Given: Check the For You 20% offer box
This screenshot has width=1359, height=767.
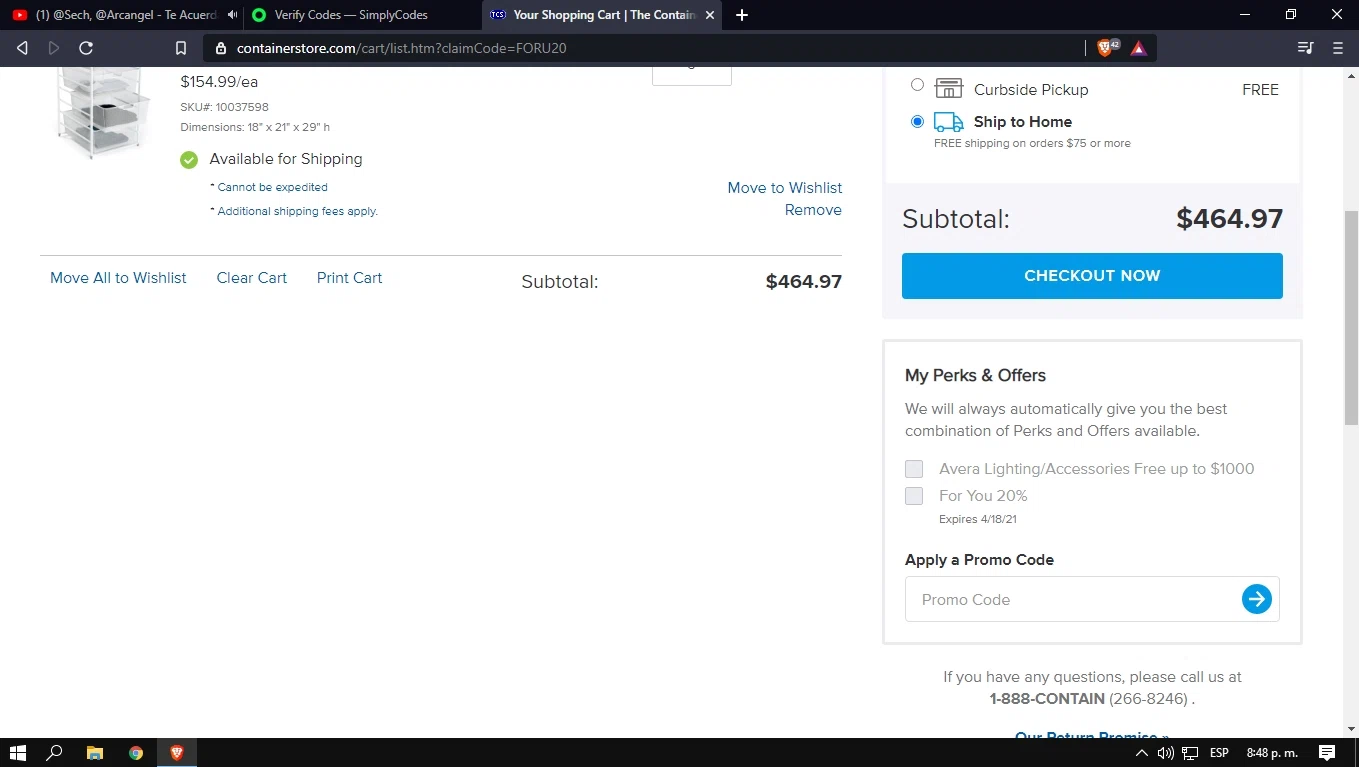Looking at the screenshot, I should tap(914, 496).
